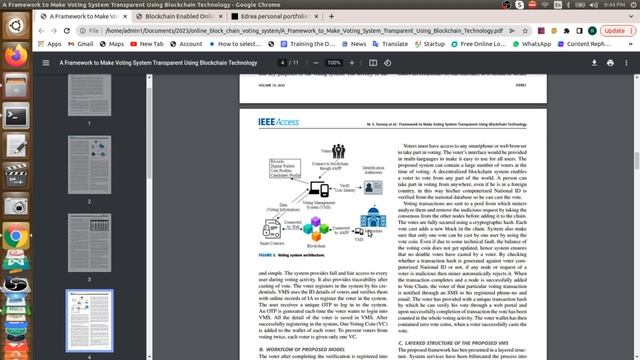Image resolution: width=640 pixels, height=360 pixels.
Task: Download the PDF file
Action: coord(594,63)
